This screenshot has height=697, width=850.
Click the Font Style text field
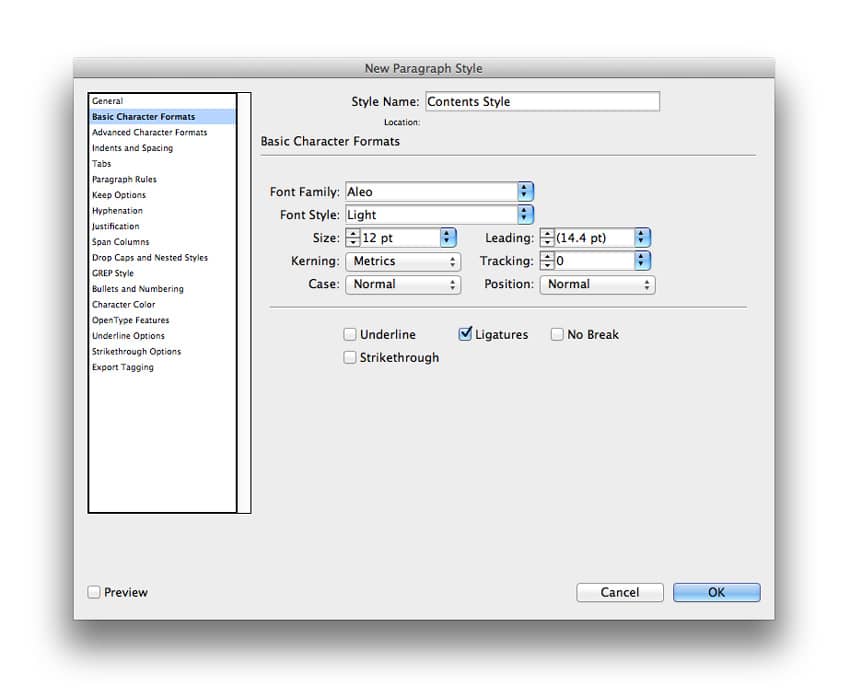pyautogui.click(x=432, y=215)
